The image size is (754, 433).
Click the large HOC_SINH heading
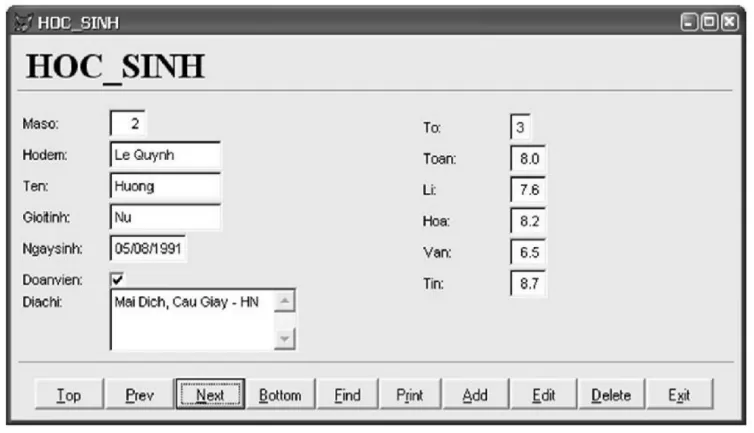(115, 67)
